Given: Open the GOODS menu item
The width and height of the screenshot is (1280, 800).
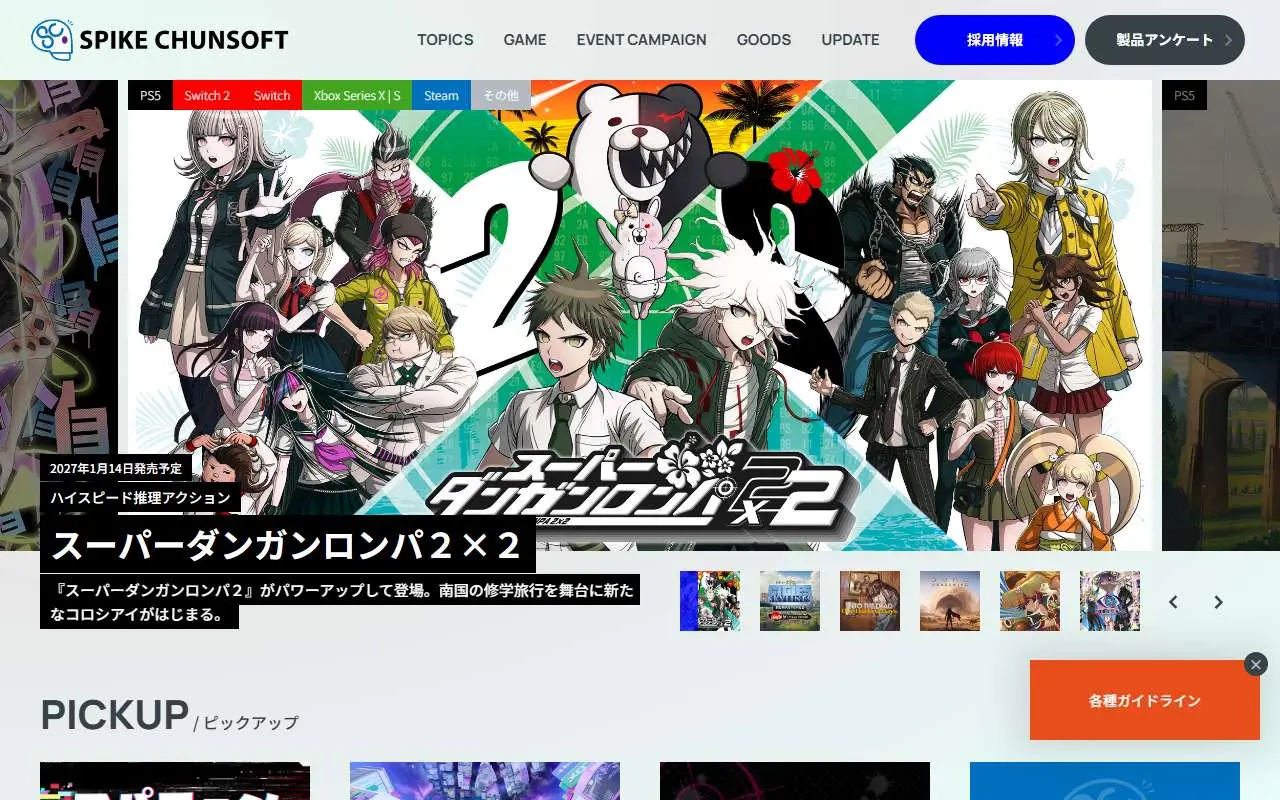Looking at the screenshot, I should pyautogui.click(x=764, y=40).
